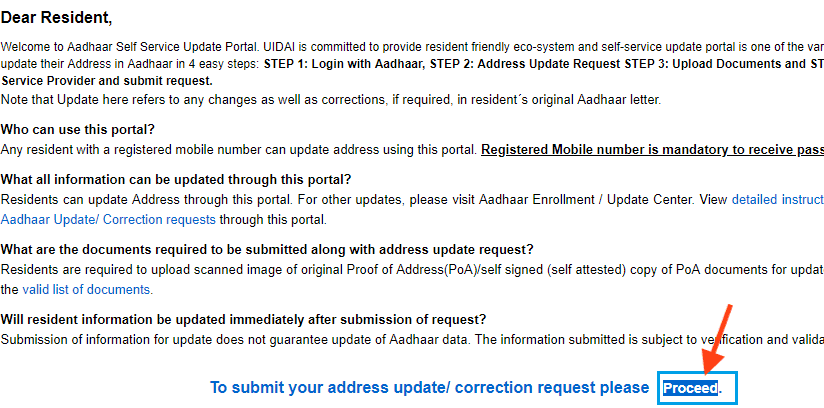Click the Dear Resident heading
Screen dimensions: 824x408
click(x=56, y=18)
